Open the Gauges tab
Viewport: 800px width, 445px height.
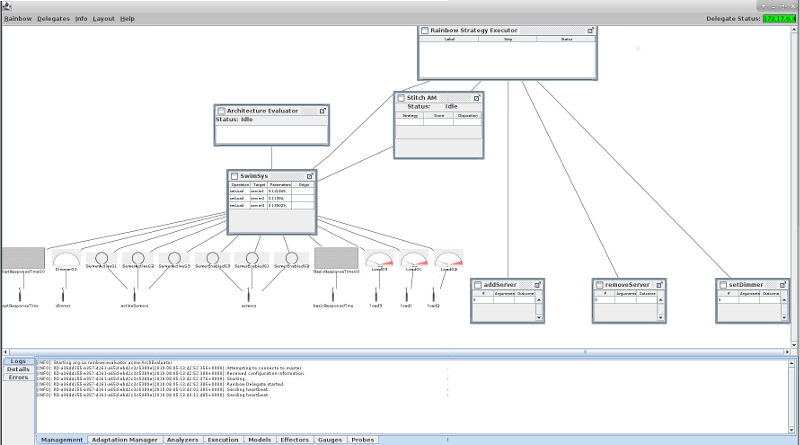click(328, 439)
